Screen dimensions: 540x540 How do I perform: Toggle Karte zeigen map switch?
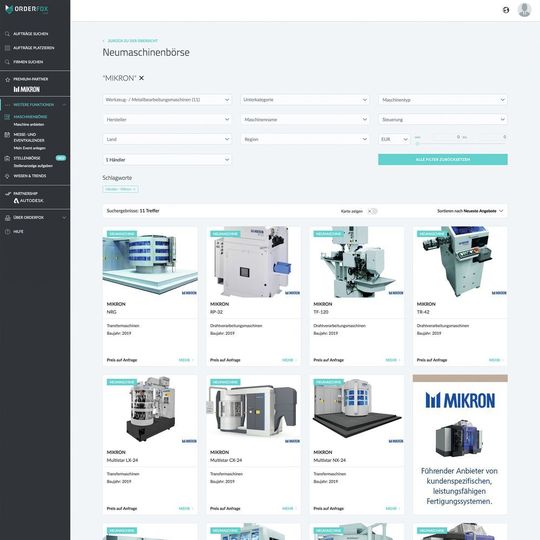coord(372,211)
